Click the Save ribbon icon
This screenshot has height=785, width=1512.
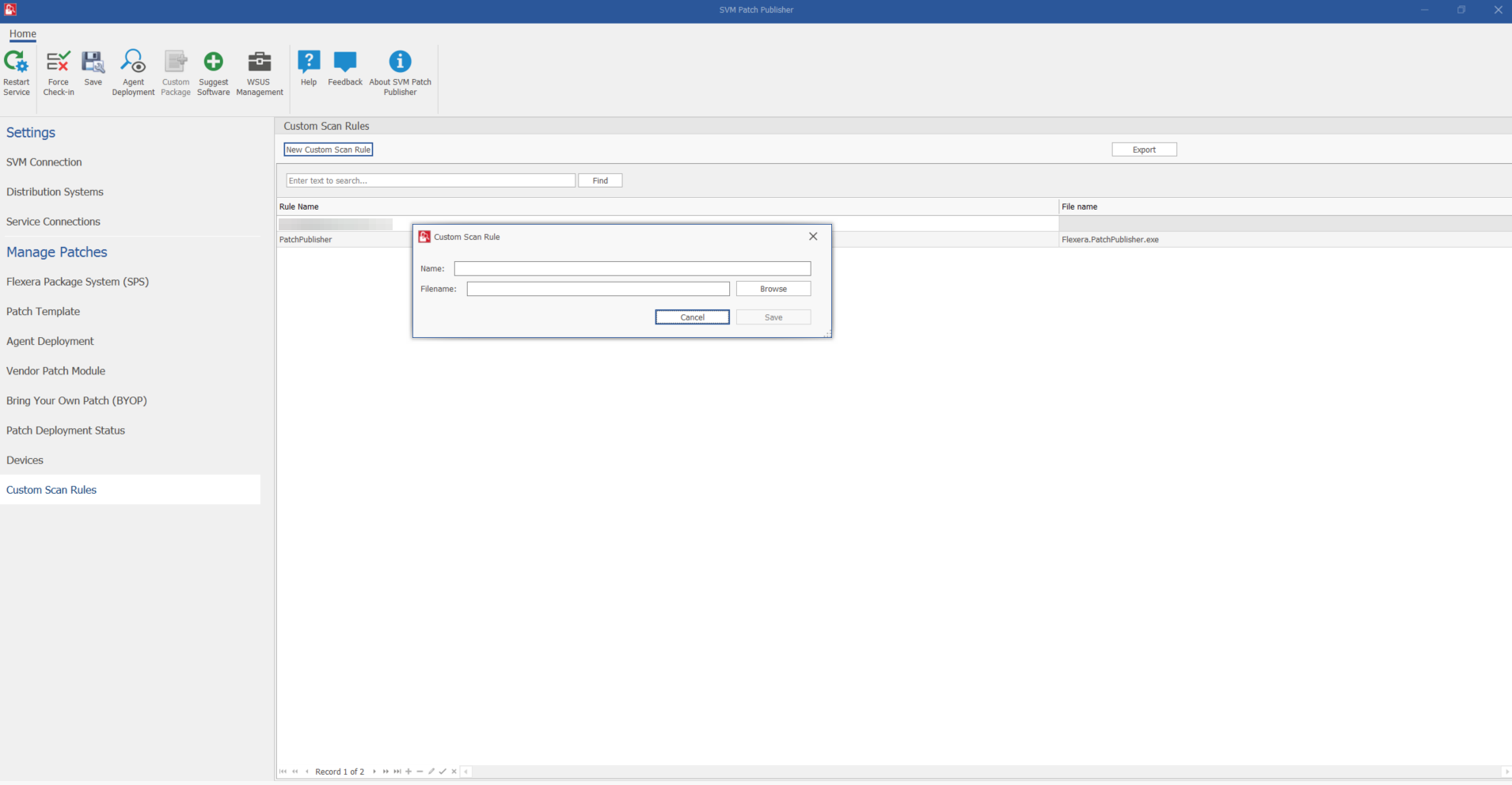point(93,63)
